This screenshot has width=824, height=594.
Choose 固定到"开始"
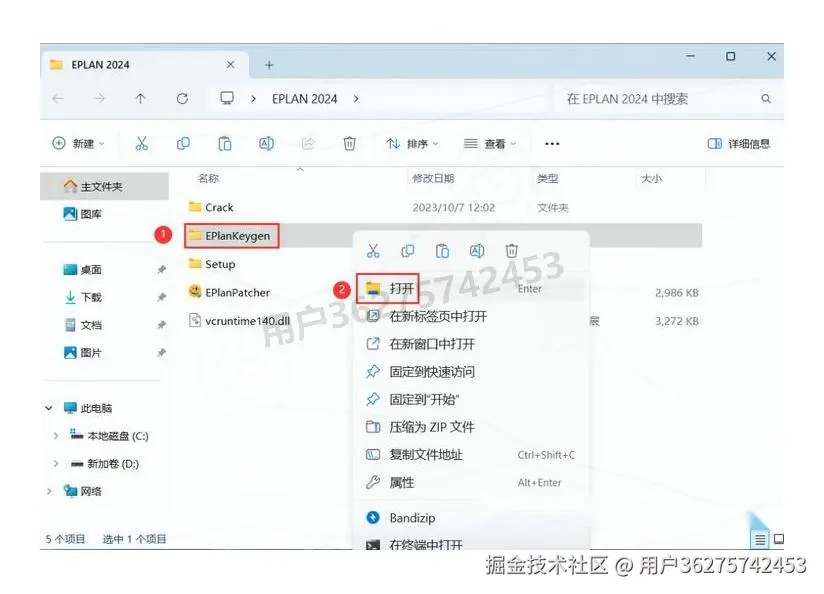[x=471, y=399]
